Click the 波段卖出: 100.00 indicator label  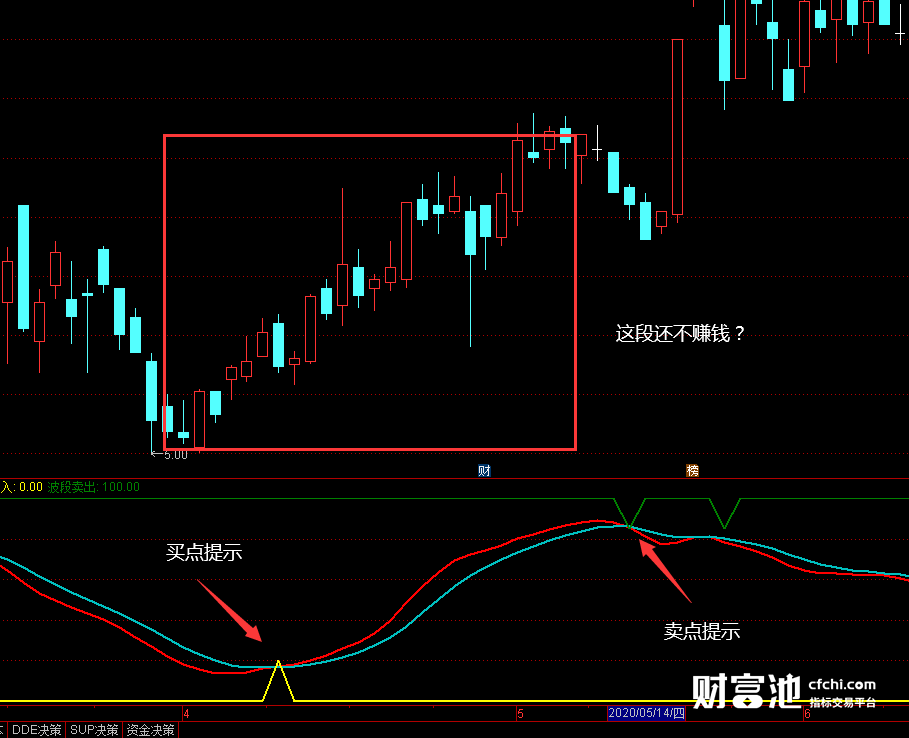[x=93, y=487]
